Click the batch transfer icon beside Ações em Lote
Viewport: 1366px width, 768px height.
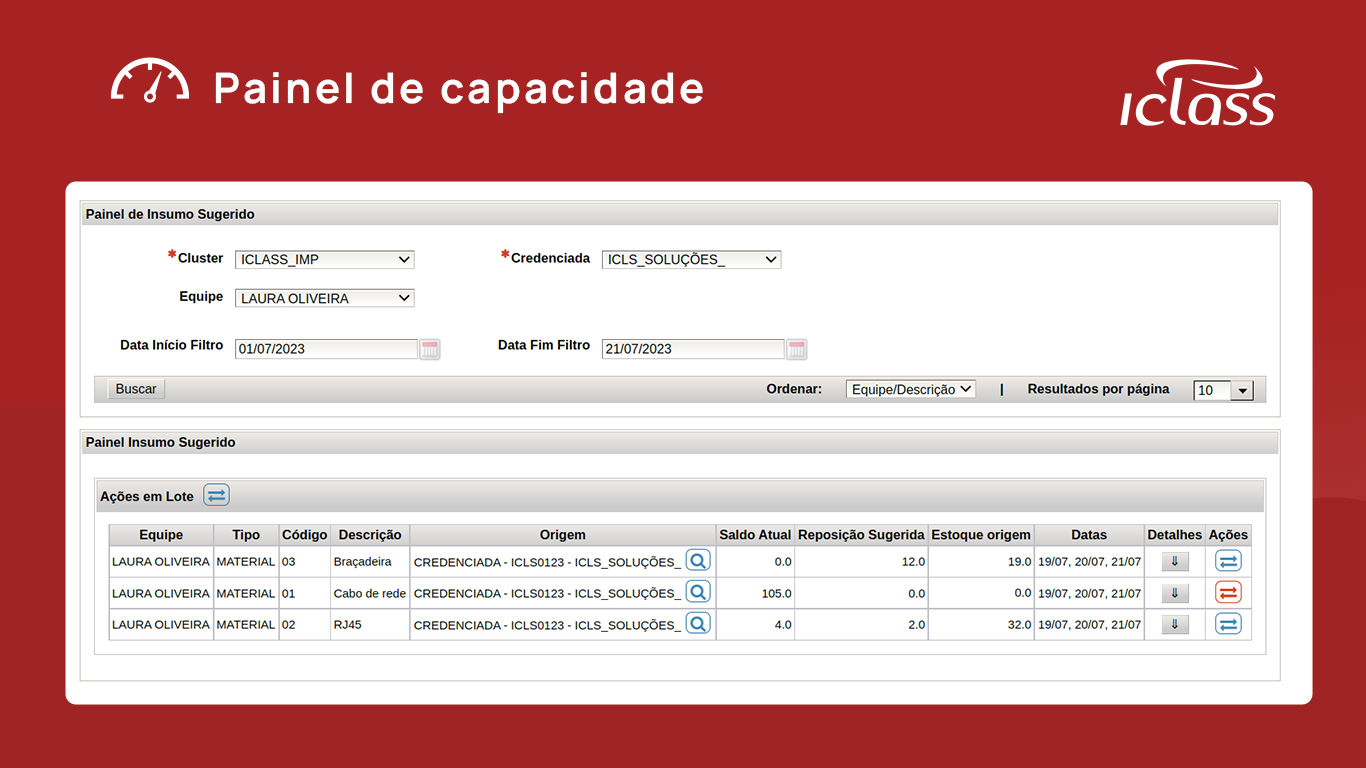click(x=216, y=494)
